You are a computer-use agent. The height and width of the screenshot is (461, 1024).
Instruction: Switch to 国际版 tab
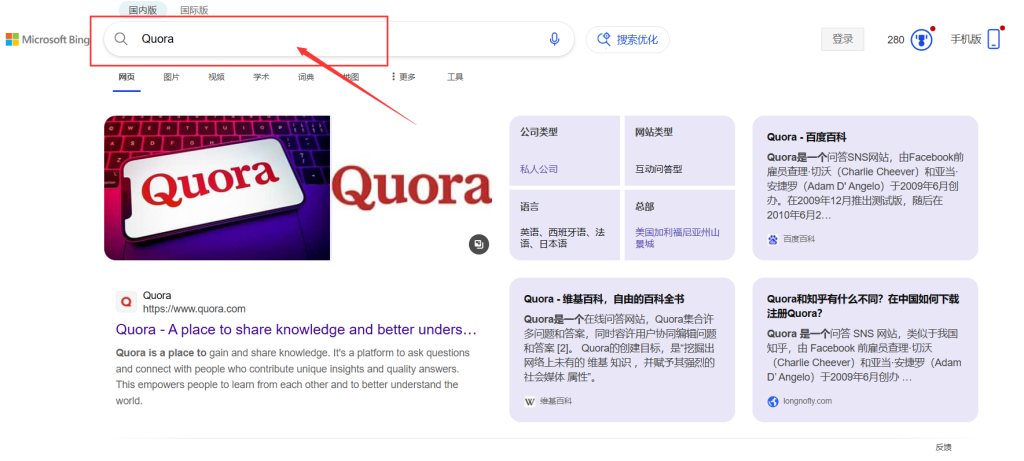[195, 10]
